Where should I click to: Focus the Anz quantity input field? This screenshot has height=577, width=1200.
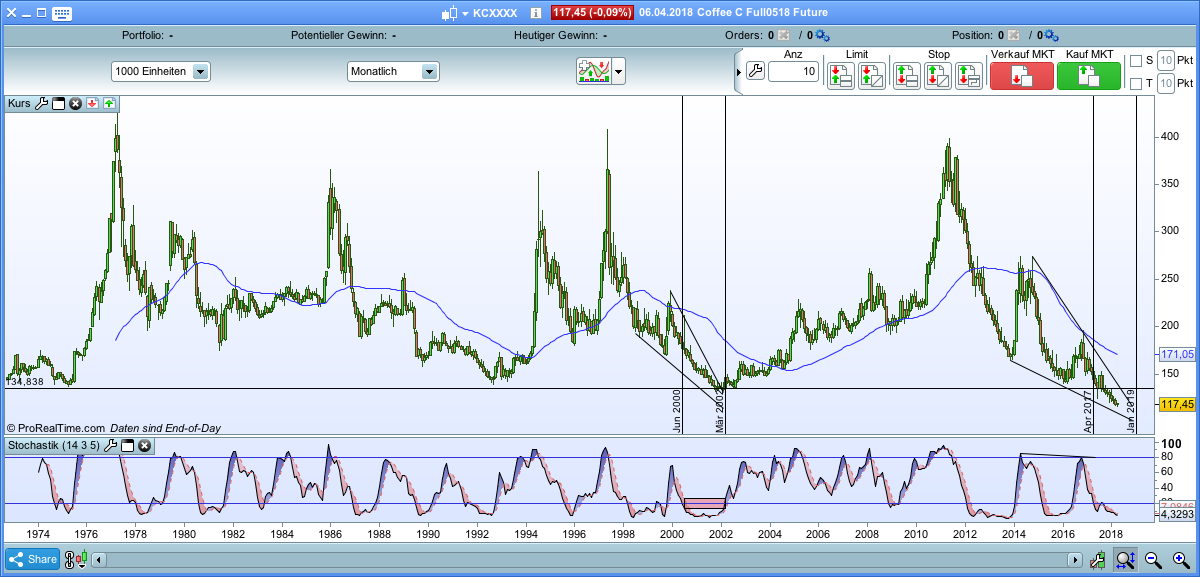[x=794, y=72]
